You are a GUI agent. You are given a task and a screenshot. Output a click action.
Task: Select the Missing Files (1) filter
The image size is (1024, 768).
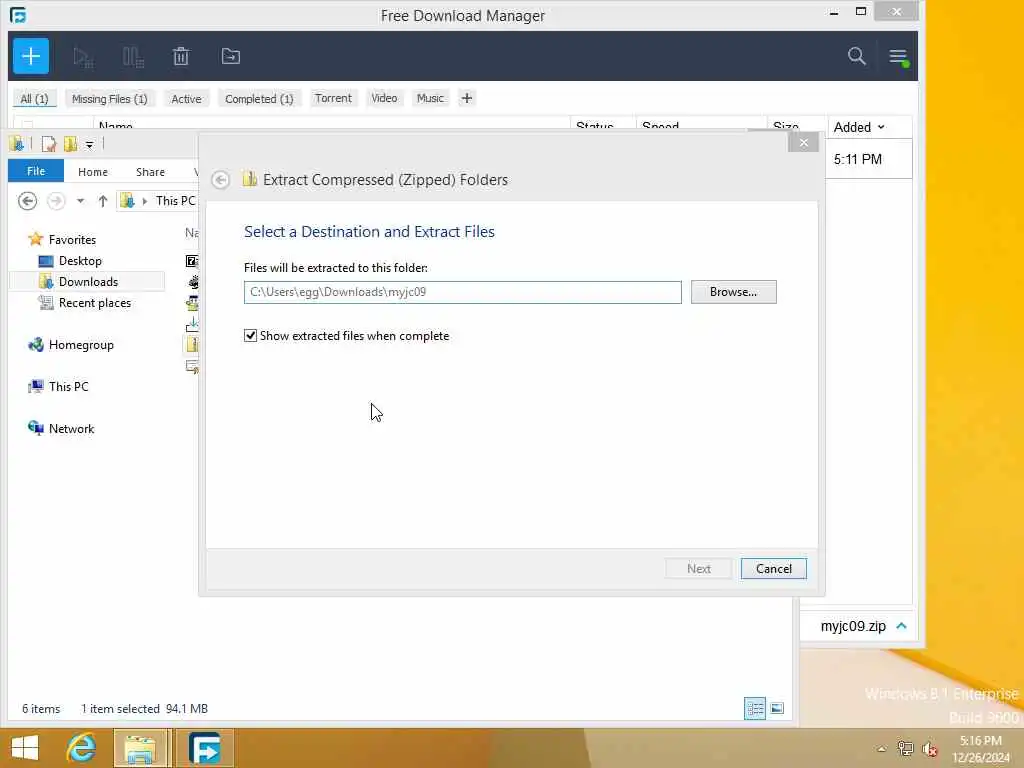pyautogui.click(x=110, y=99)
